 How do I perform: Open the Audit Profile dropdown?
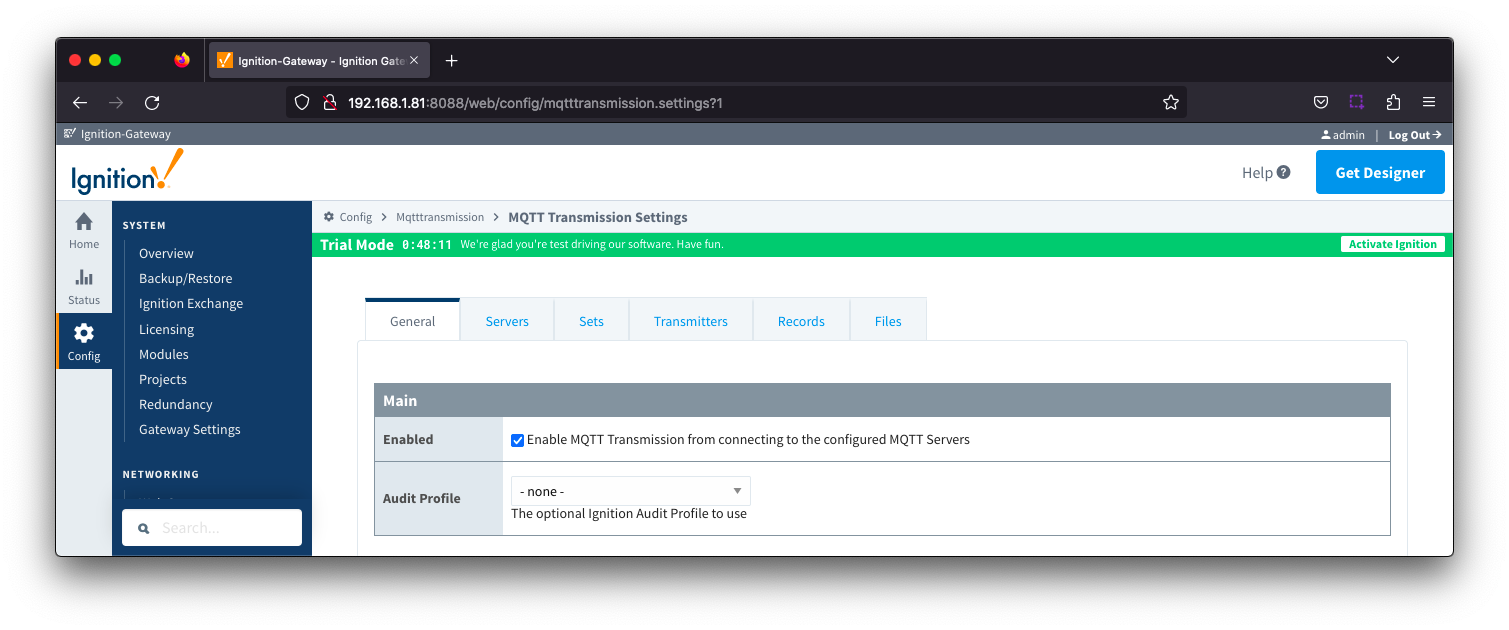(x=630, y=491)
